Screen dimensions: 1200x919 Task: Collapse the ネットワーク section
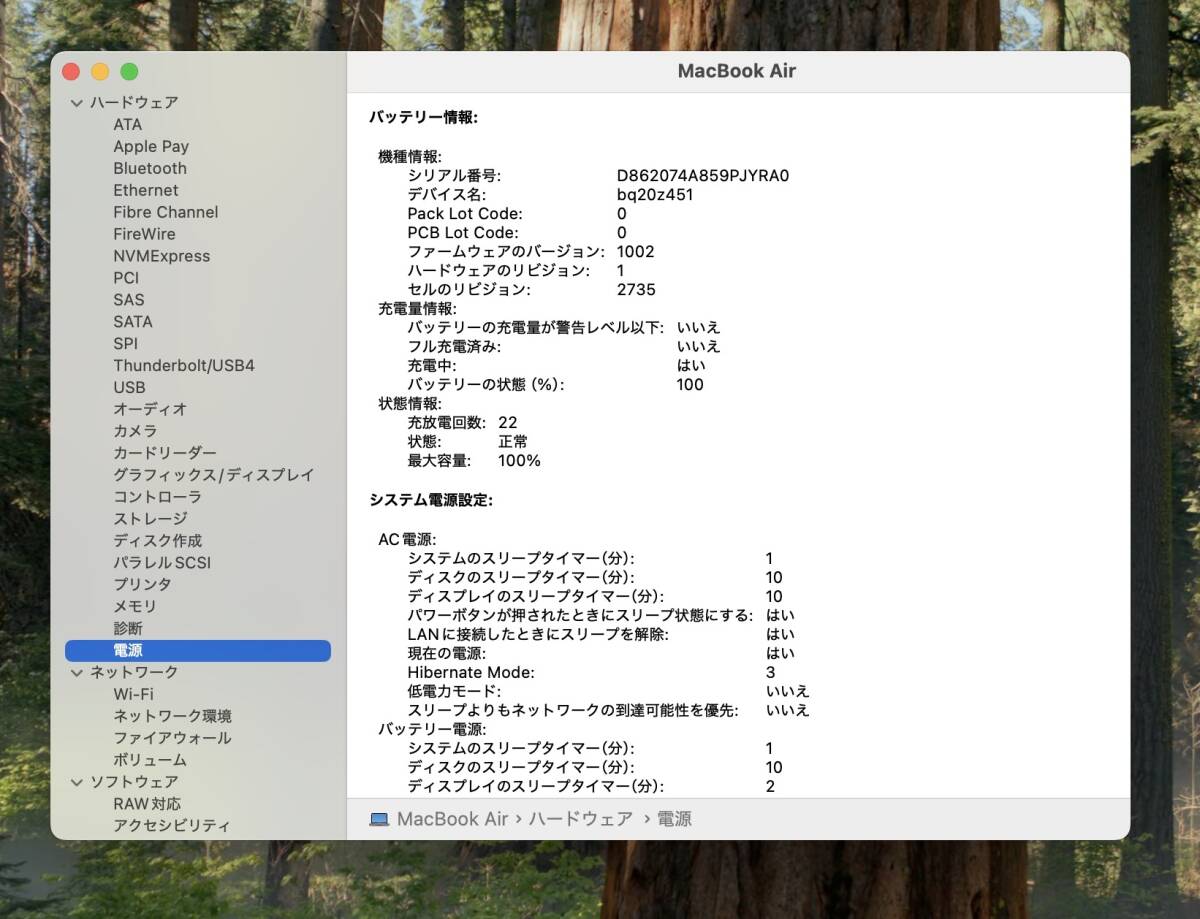click(x=76, y=673)
